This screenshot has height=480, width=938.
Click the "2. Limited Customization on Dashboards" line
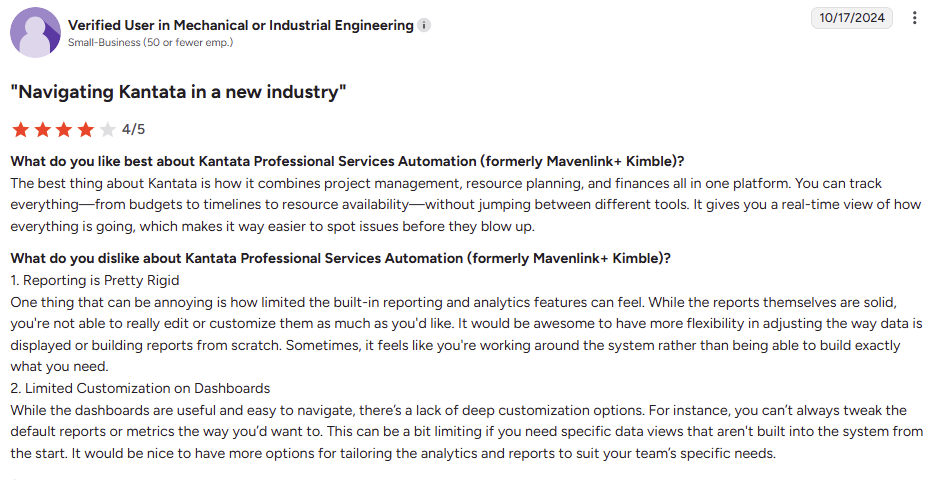140,388
